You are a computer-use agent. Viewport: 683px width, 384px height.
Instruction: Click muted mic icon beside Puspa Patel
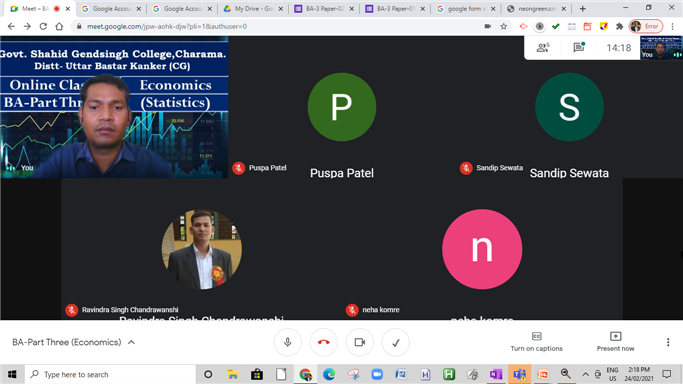239,168
